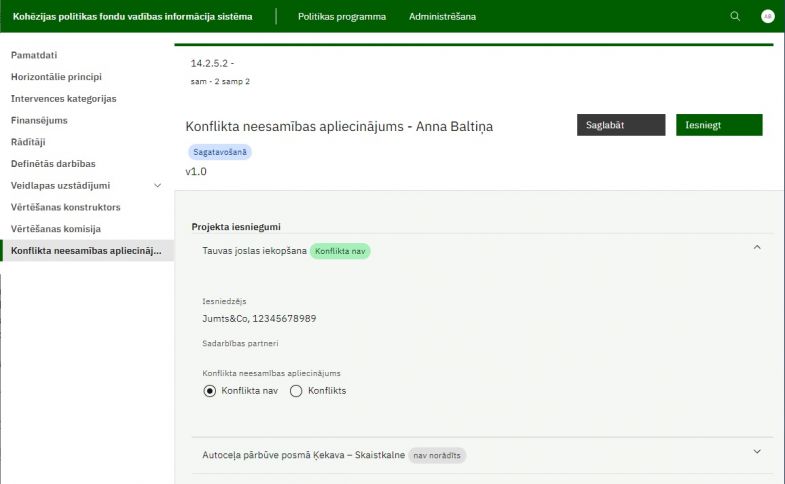Select the "Konflikta nav" radio button
The image size is (785, 484).
pos(210,391)
